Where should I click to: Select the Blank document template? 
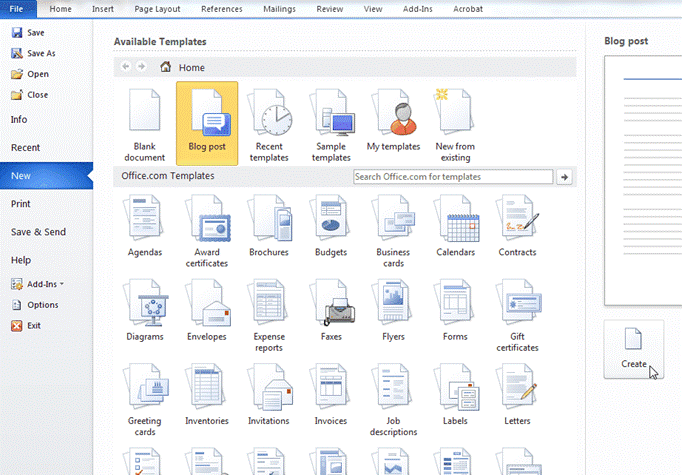(145, 124)
